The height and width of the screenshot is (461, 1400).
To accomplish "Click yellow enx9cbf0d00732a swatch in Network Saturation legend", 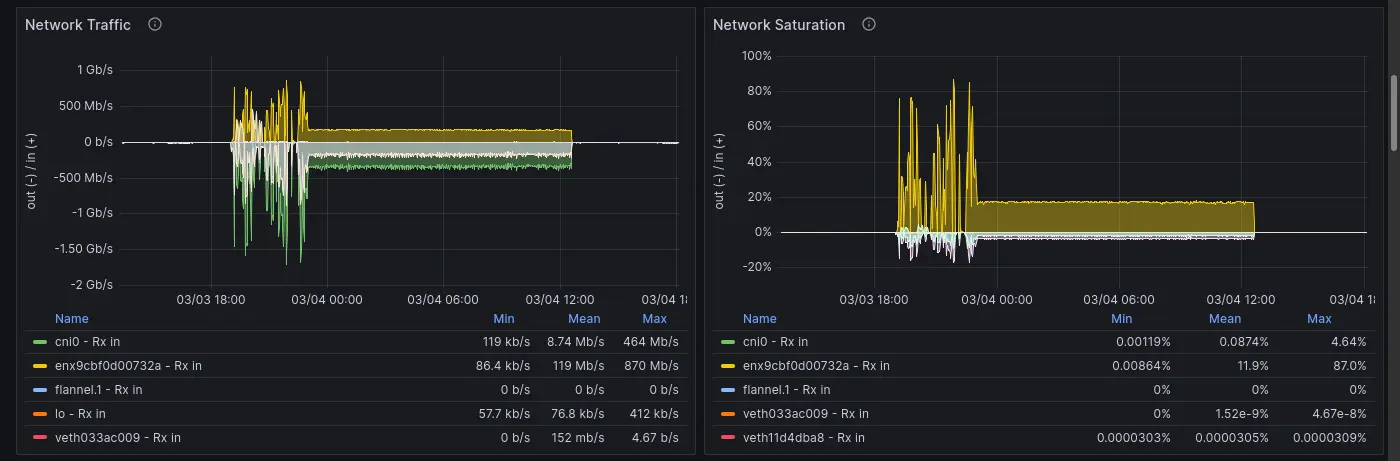I will coord(728,366).
